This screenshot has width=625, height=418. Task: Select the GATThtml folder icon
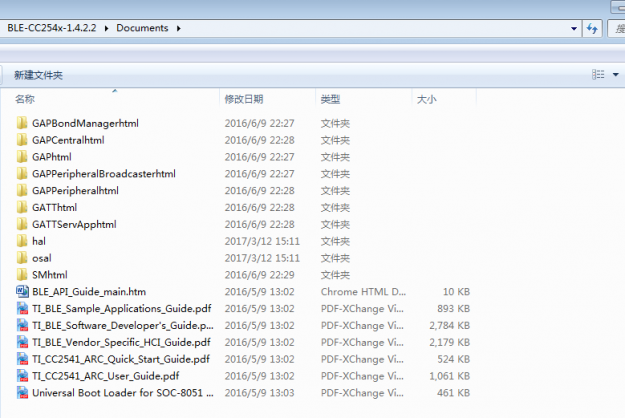(x=22, y=207)
